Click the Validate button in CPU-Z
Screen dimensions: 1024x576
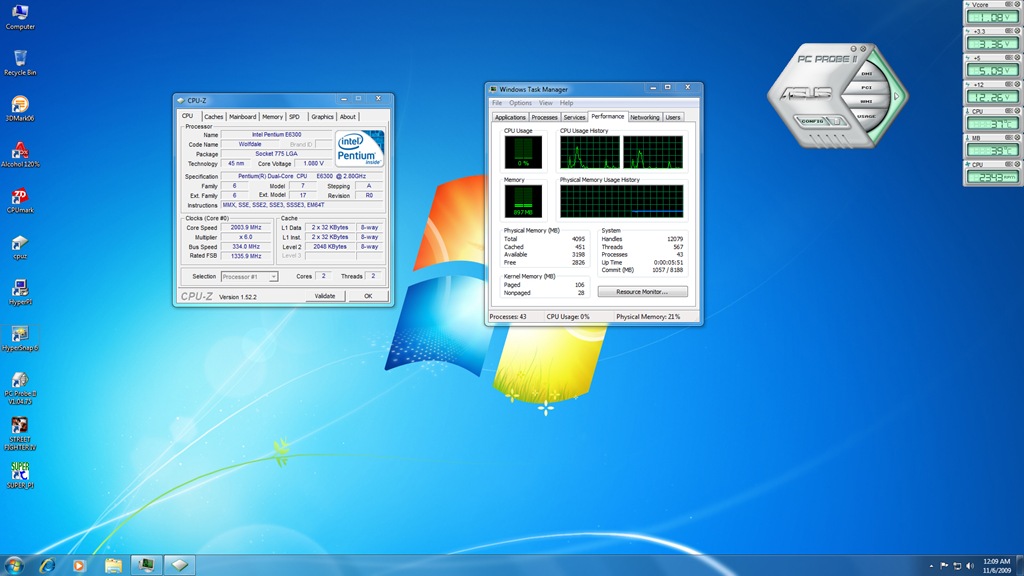tap(325, 296)
